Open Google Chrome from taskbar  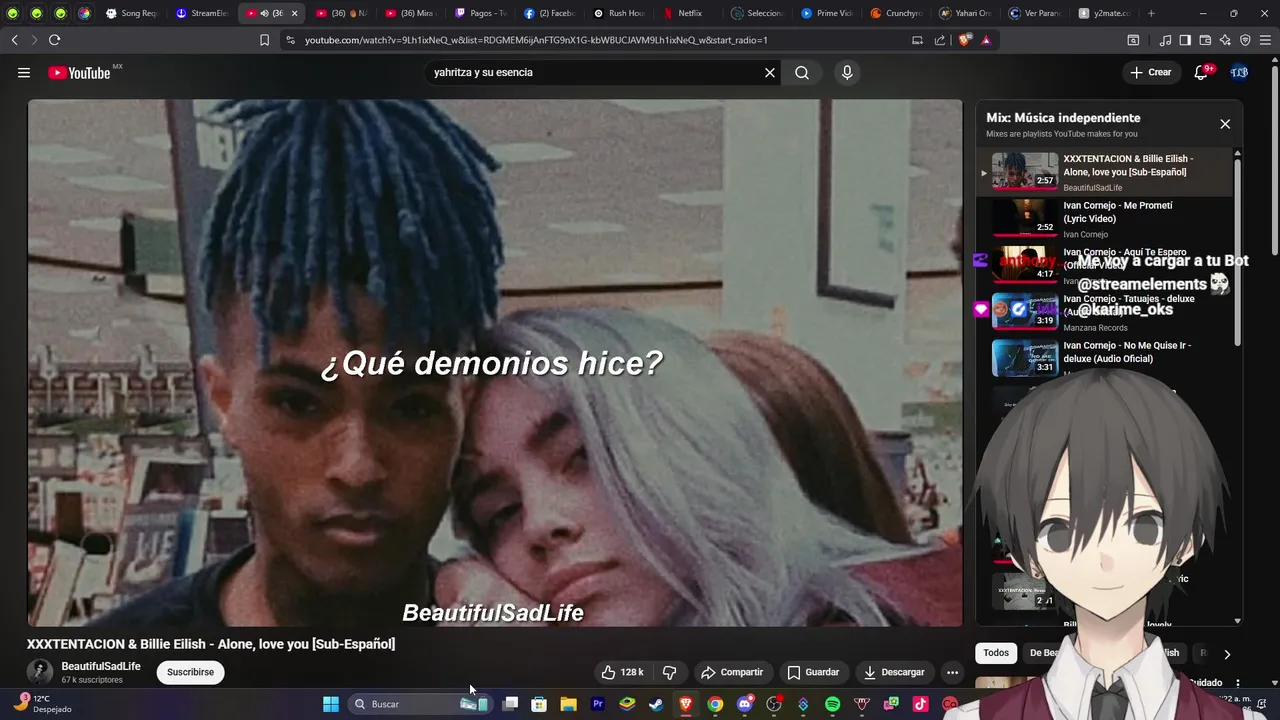pyautogui.click(x=715, y=704)
